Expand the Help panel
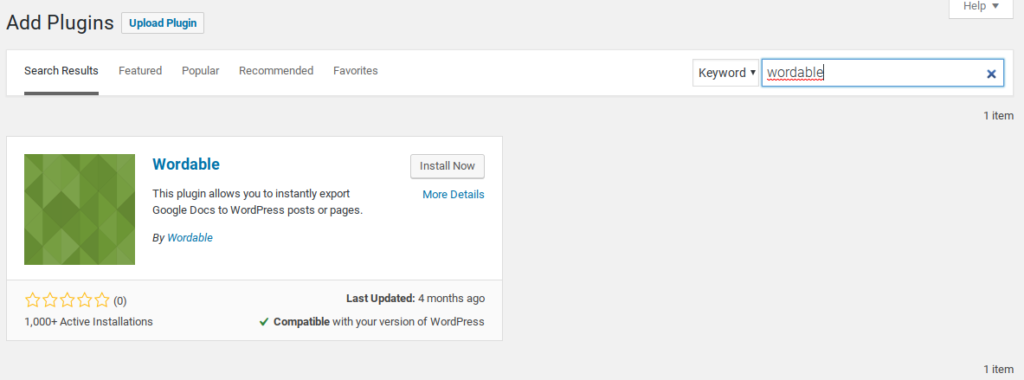The width and height of the screenshot is (1024, 380). coord(981,8)
